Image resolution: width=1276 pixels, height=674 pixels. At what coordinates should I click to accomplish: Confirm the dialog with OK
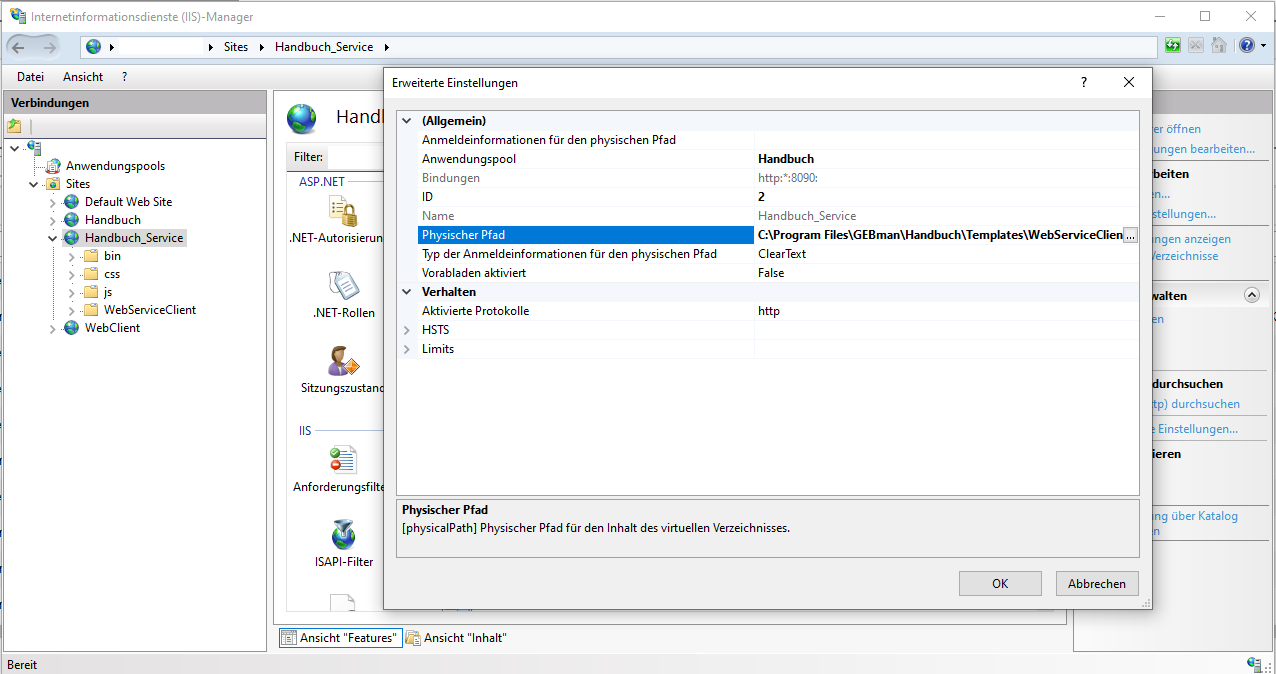tap(1000, 584)
